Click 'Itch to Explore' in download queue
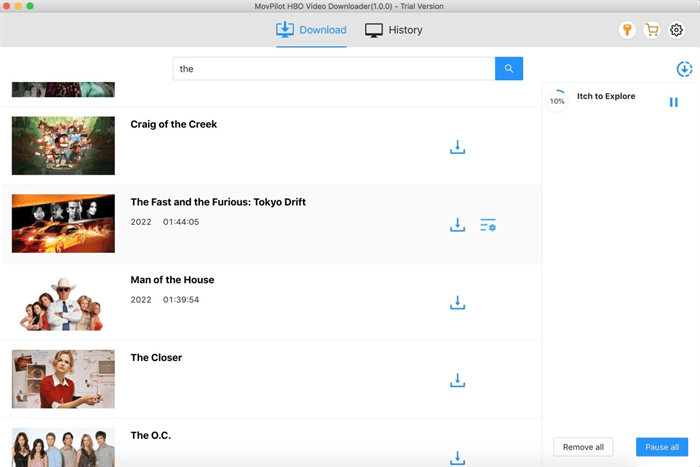Screen dimensions: 700x467 click(x=606, y=96)
